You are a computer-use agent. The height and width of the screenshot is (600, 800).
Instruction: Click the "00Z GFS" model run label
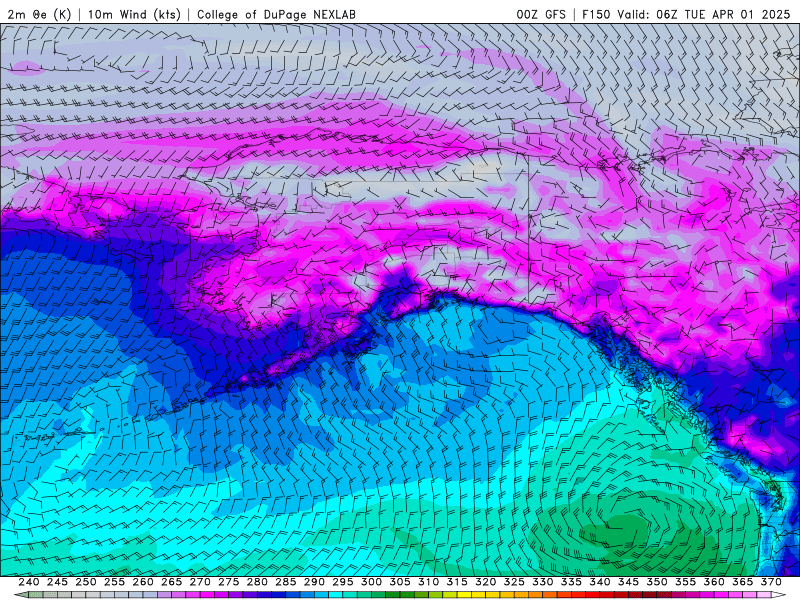tap(541, 14)
